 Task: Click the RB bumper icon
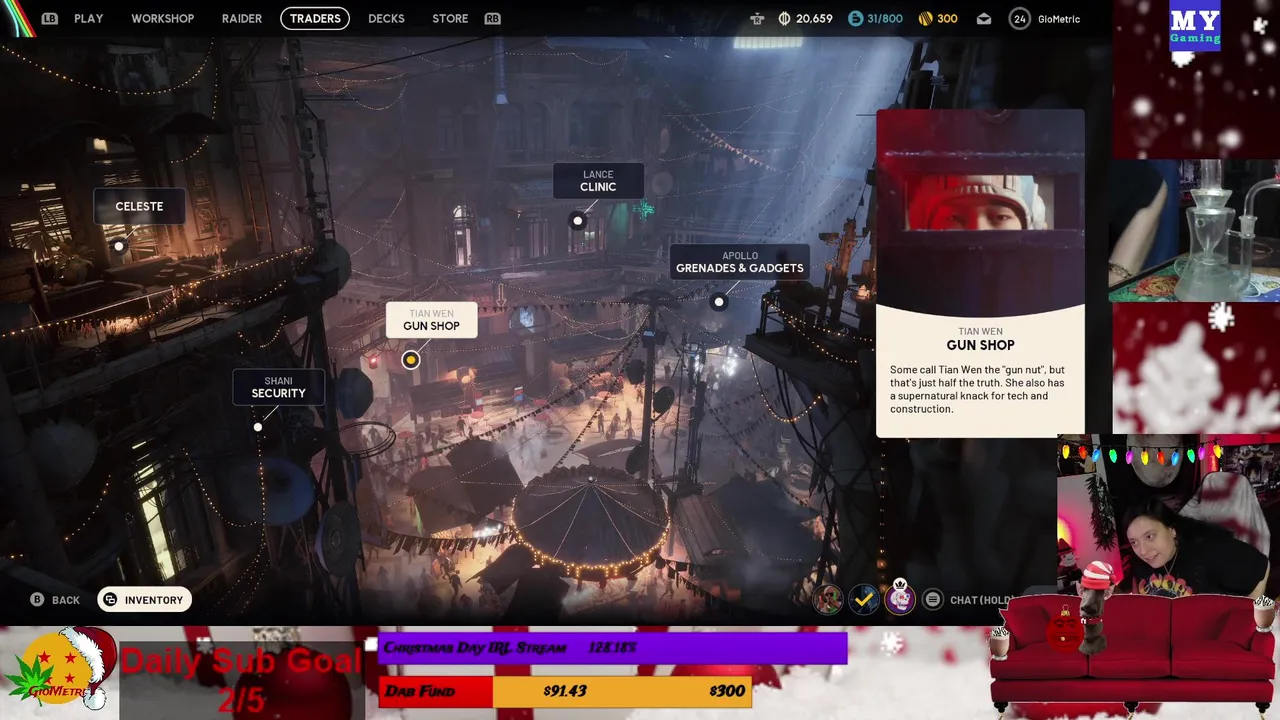tap(492, 18)
